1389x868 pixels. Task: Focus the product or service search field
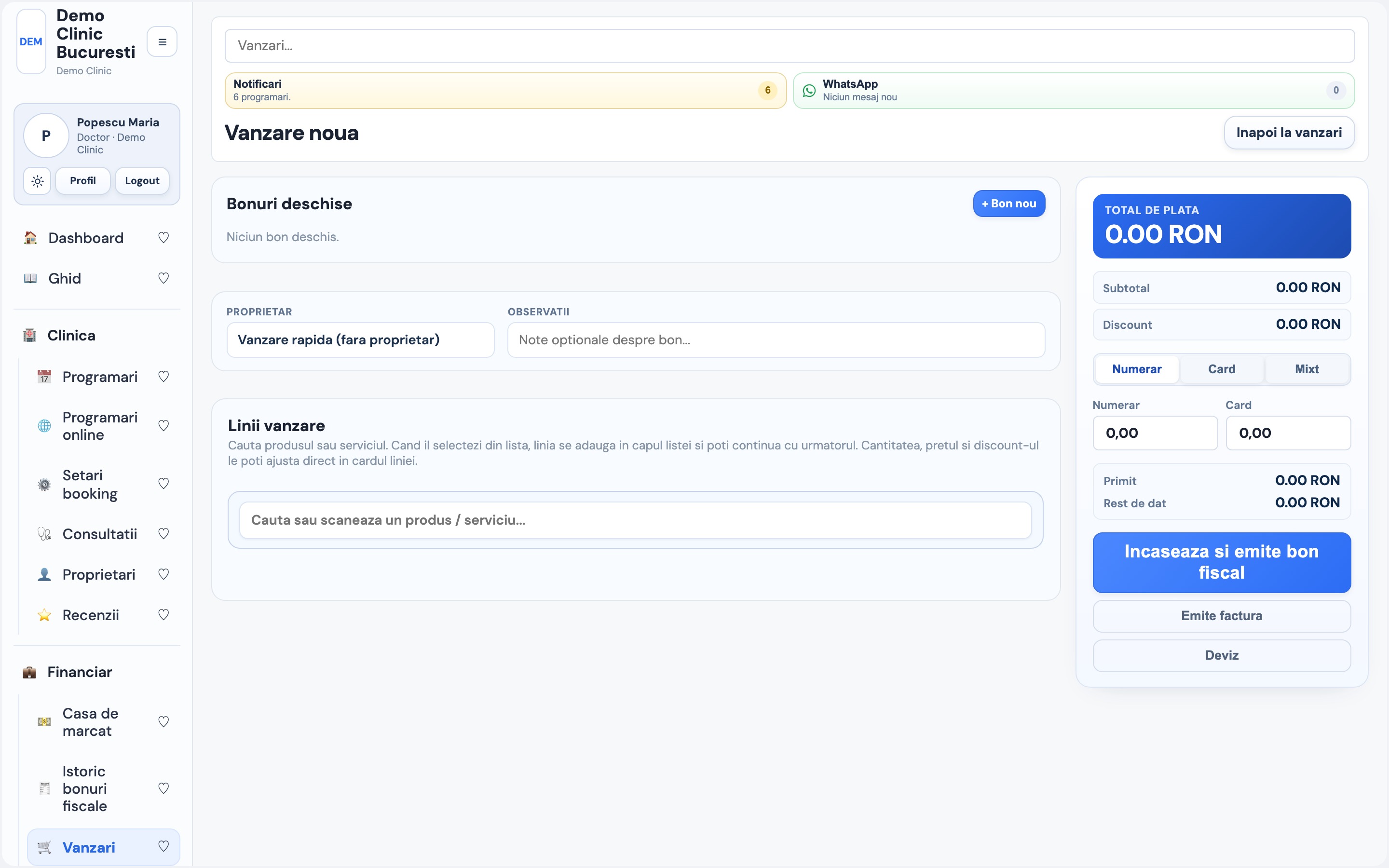635,520
